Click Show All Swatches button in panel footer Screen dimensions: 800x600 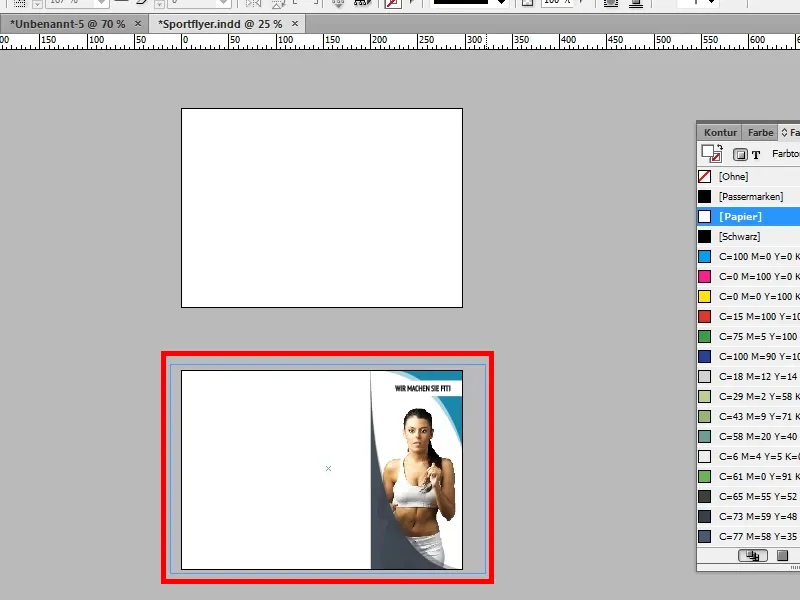click(753, 556)
